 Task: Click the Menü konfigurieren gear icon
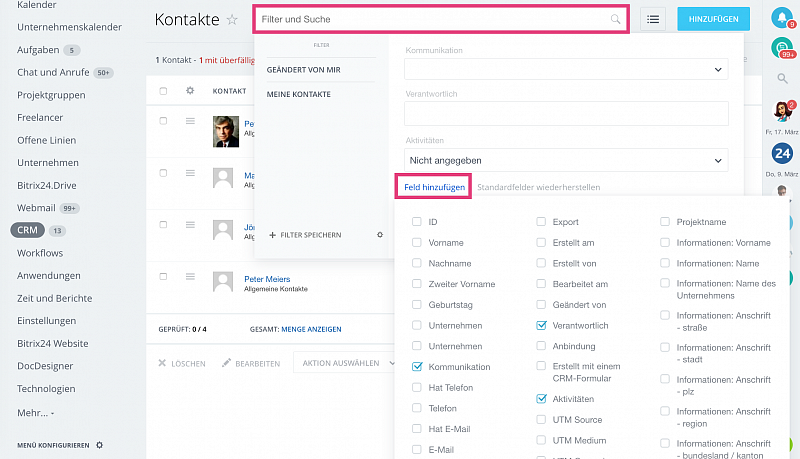(x=99, y=445)
